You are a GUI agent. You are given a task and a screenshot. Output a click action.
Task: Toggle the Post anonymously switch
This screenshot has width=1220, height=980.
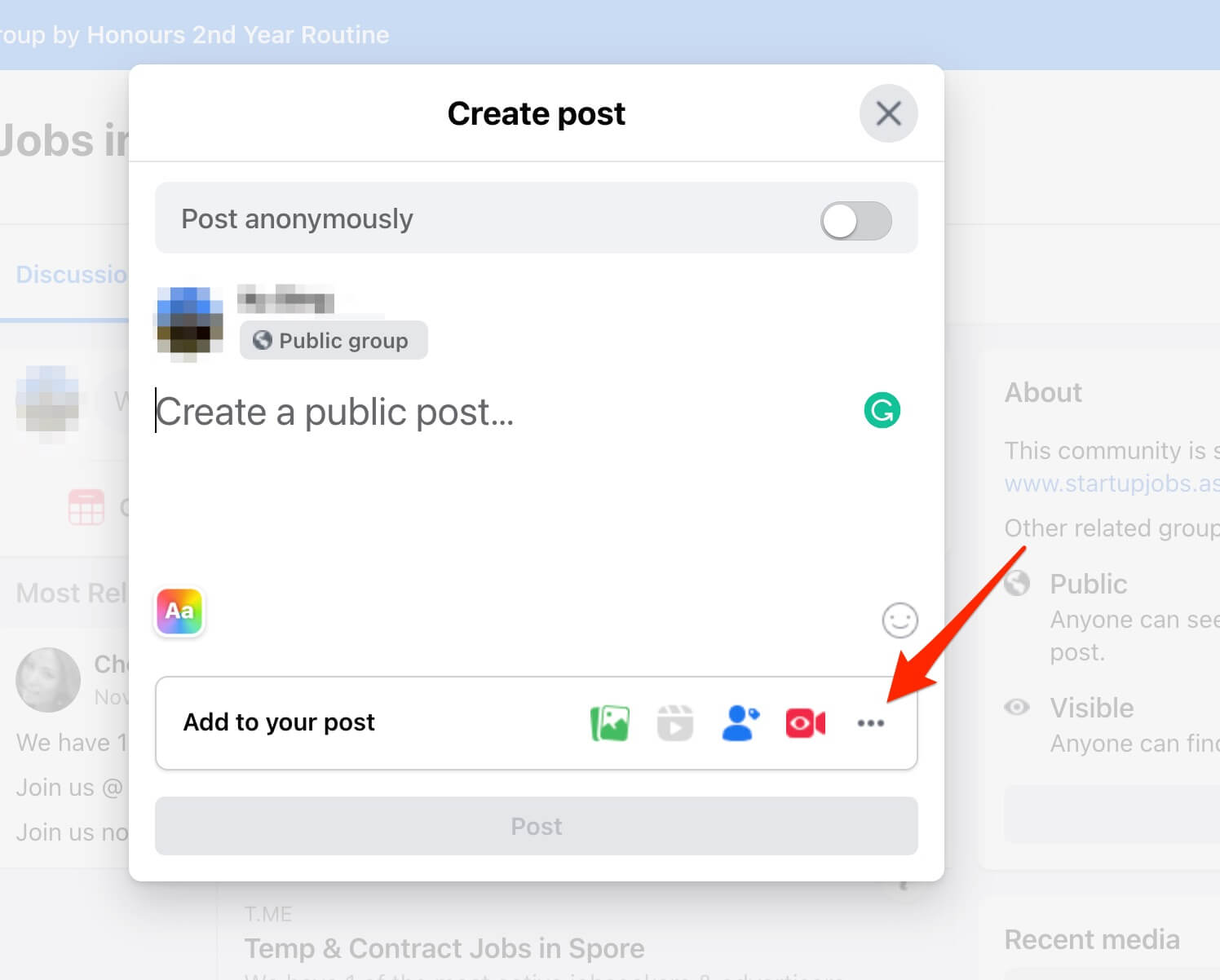pyautogui.click(x=855, y=221)
